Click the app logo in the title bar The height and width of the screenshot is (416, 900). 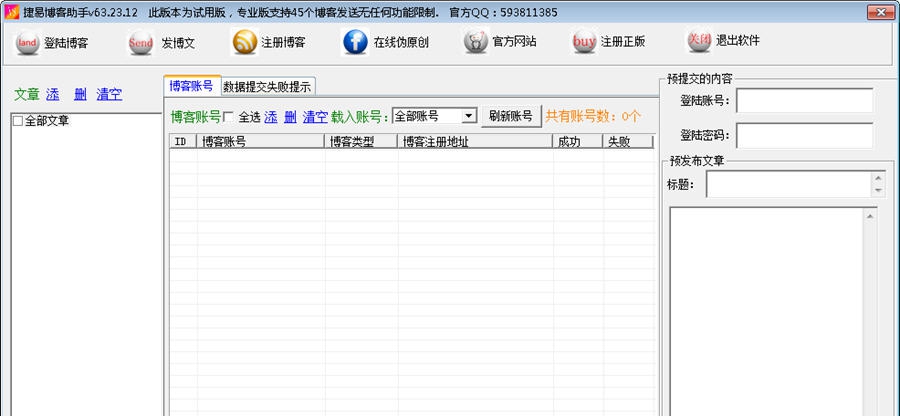pyautogui.click(x=11, y=12)
